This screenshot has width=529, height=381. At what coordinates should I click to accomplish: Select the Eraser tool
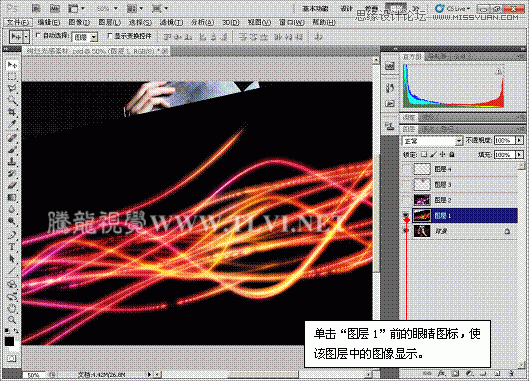(12, 185)
